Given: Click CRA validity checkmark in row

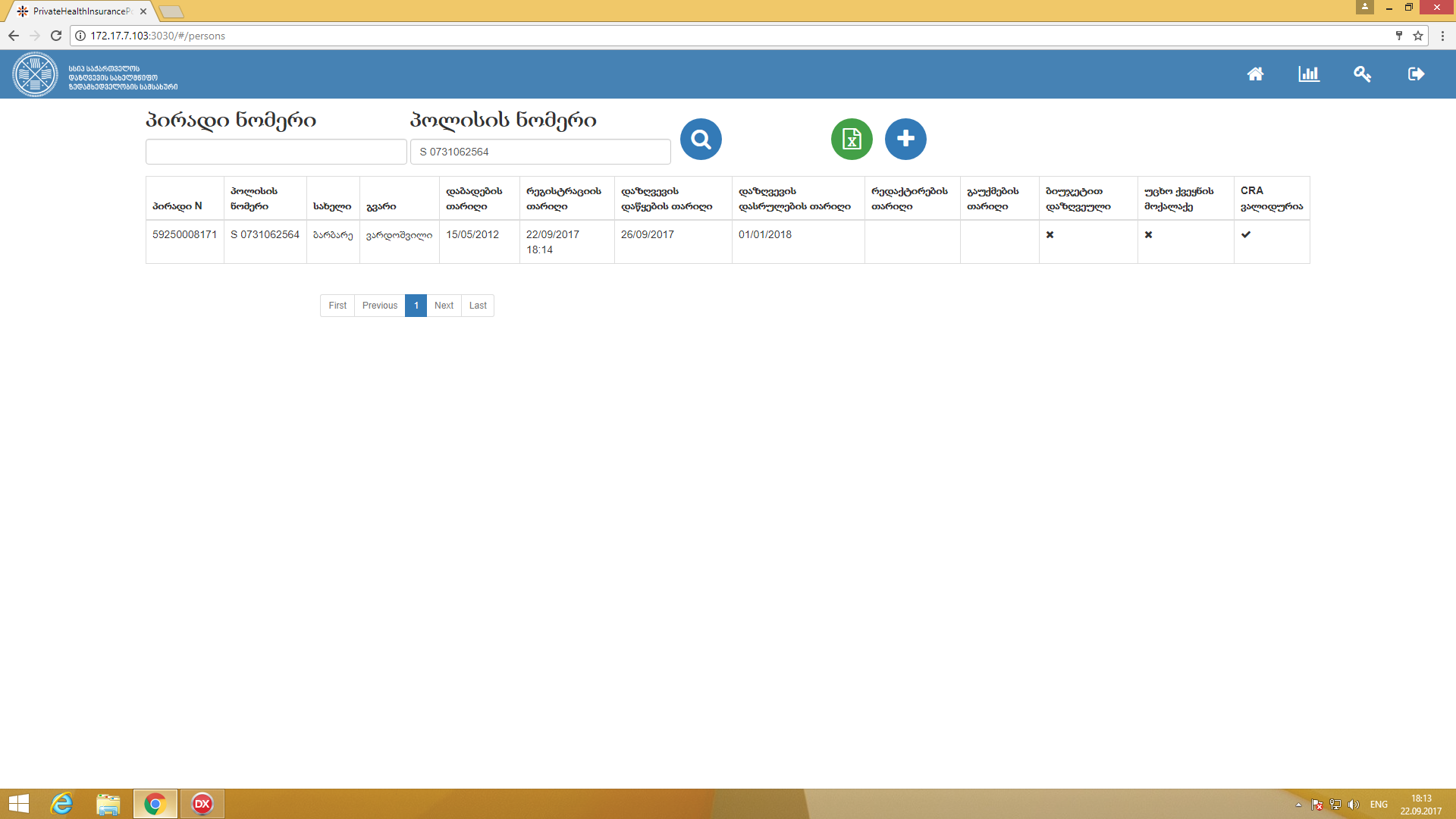Looking at the screenshot, I should [1245, 234].
